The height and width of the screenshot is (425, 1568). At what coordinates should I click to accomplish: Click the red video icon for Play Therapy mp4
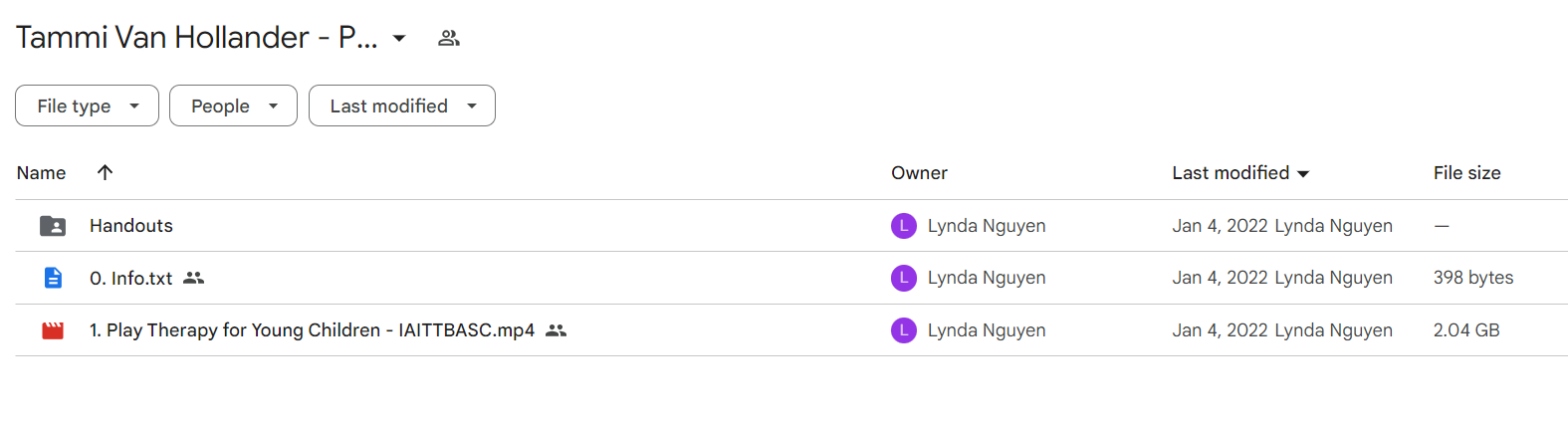click(x=53, y=330)
